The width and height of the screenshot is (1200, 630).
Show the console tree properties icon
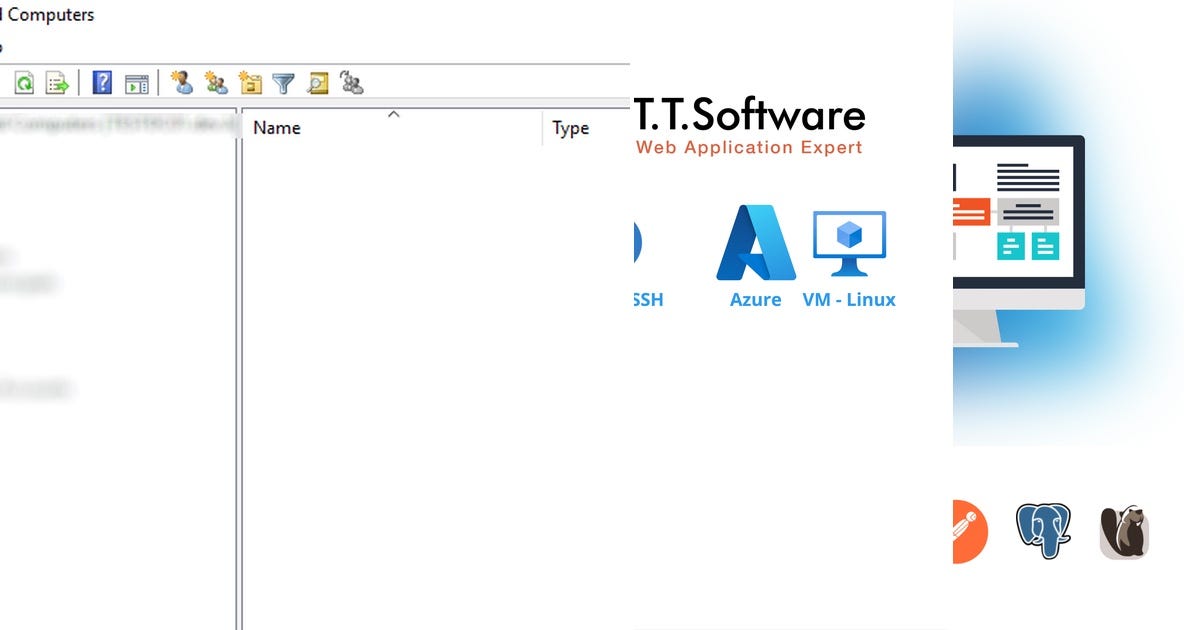click(x=136, y=83)
